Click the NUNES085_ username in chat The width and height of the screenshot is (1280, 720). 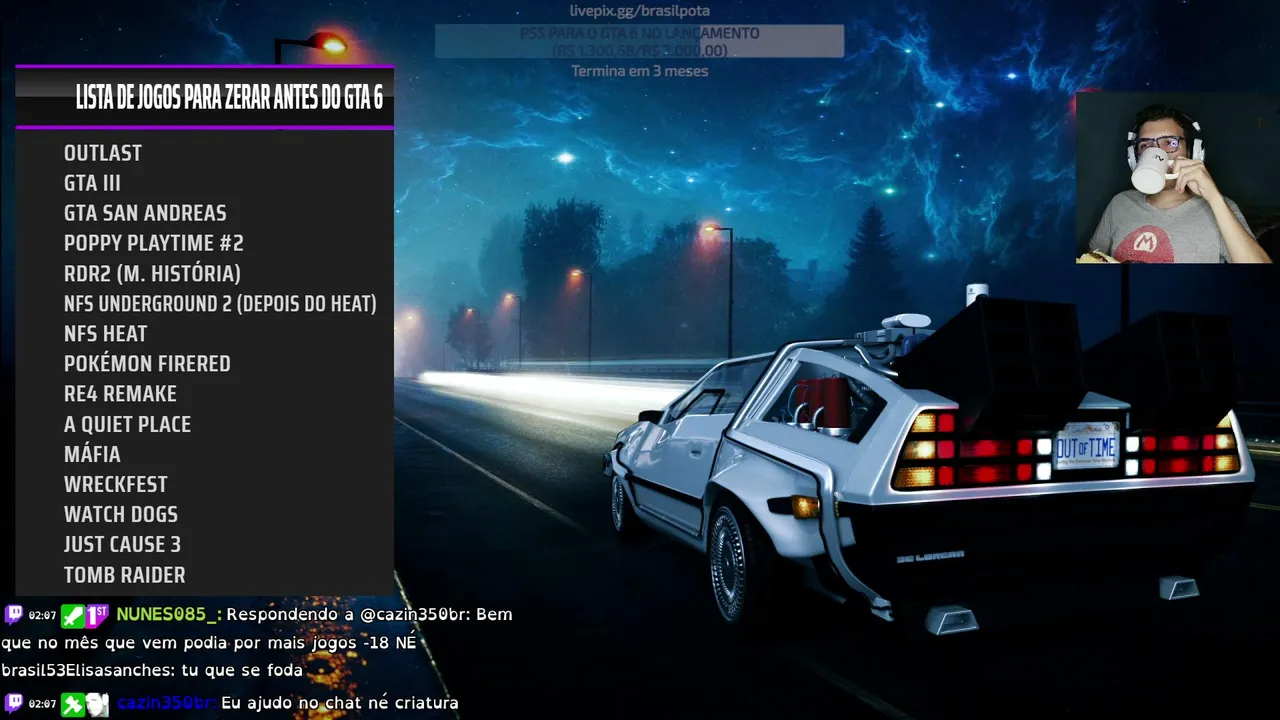pyautogui.click(x=168, y=614)
